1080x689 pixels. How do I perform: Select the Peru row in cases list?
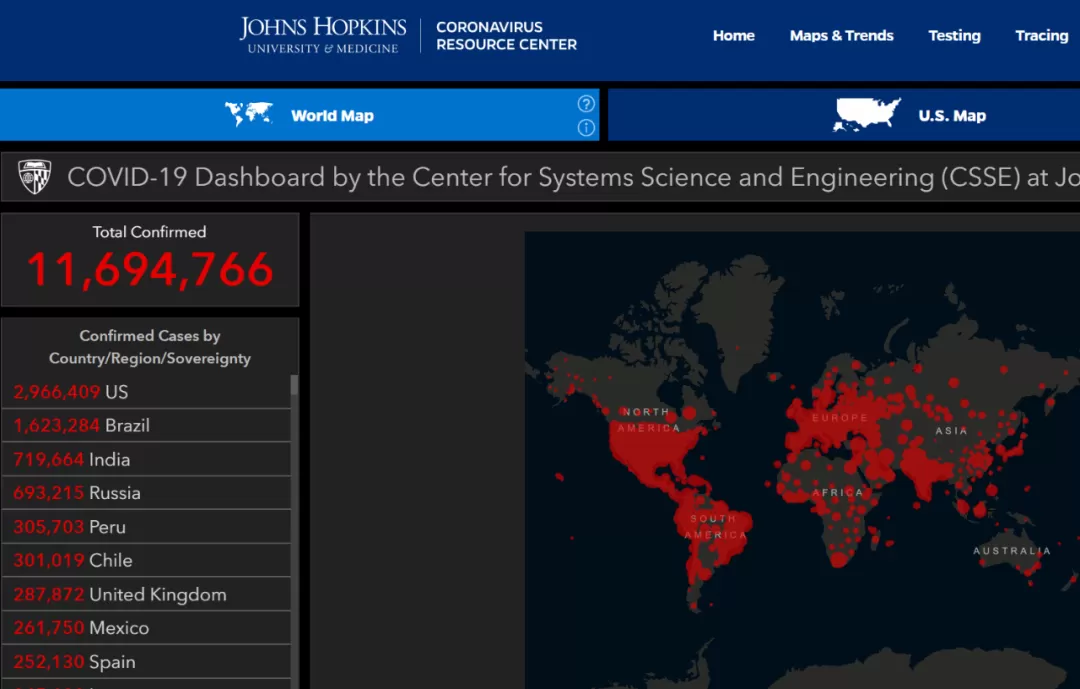tap(146, 527)
